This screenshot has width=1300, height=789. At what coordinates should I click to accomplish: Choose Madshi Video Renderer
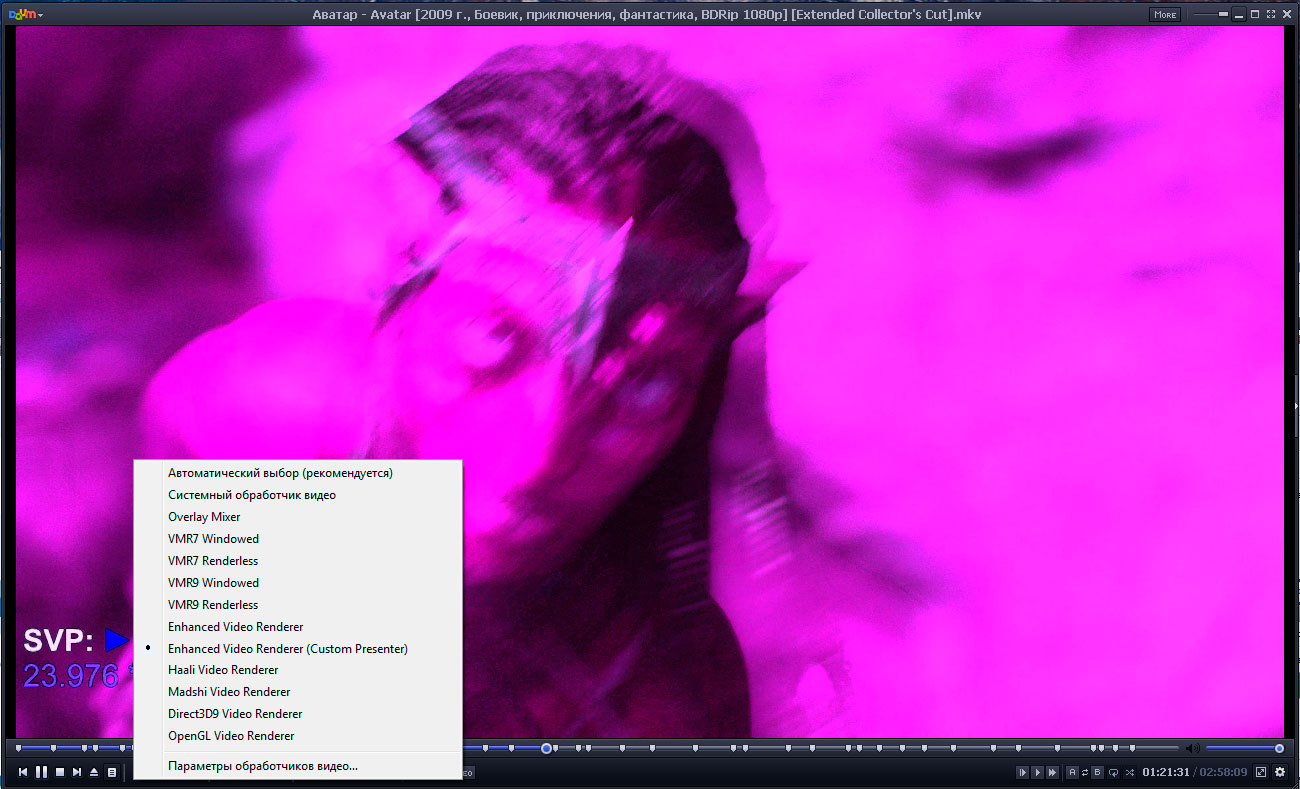coord(298,692)
